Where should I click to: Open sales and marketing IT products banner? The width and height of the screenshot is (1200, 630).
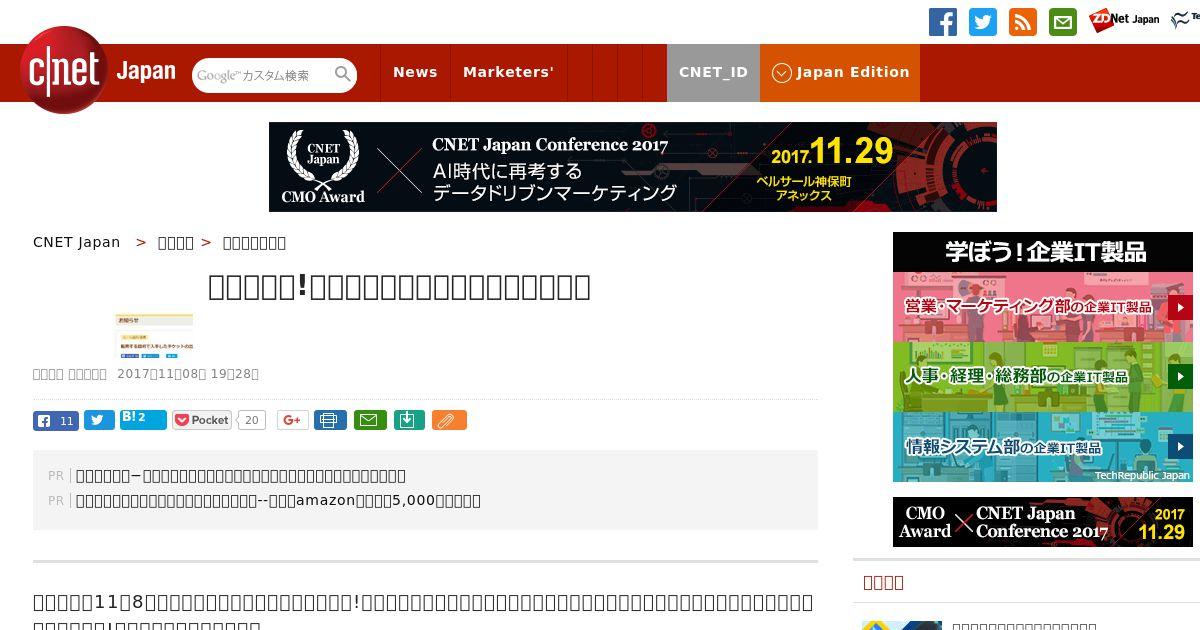pyautogui.click(x=1043, y=307)
